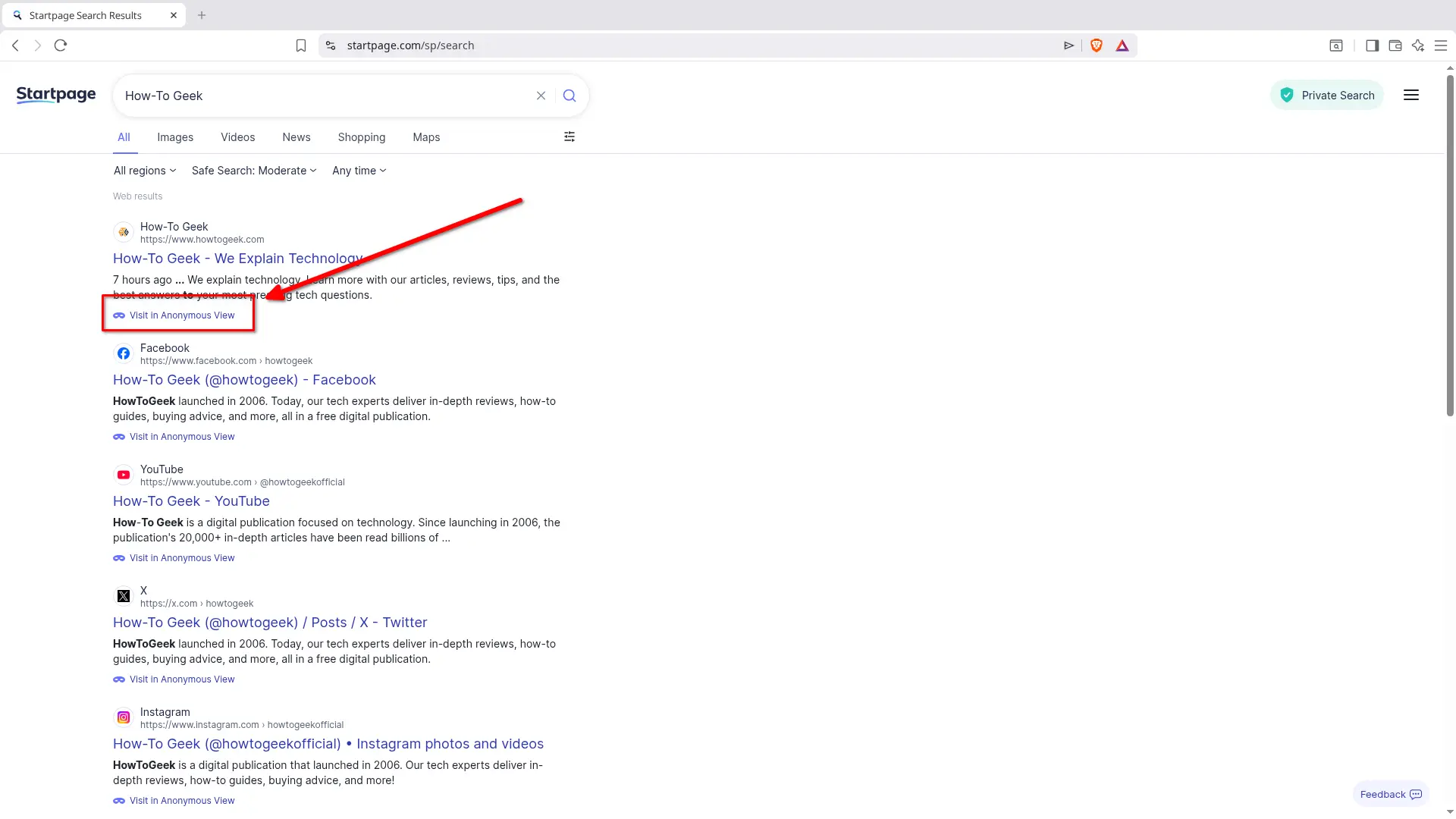Visit Instagram result in Anonymous View
This screenshot has width=1456, height=819.
(174, 801)
